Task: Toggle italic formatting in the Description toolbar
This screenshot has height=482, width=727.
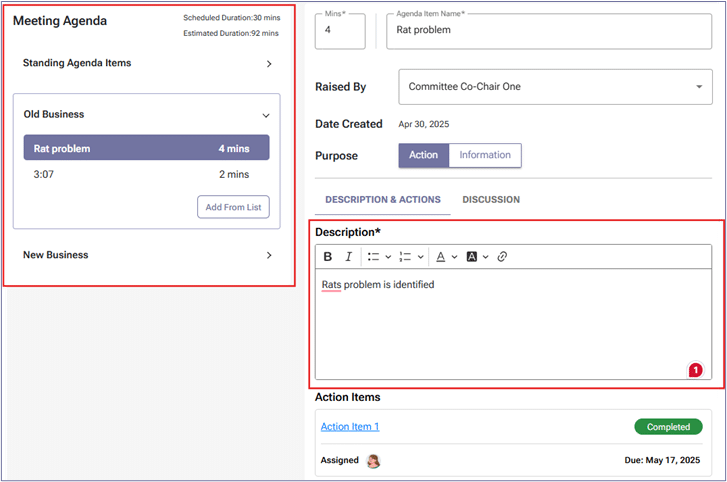Action: pyautogui.click(x=348, y=257)
